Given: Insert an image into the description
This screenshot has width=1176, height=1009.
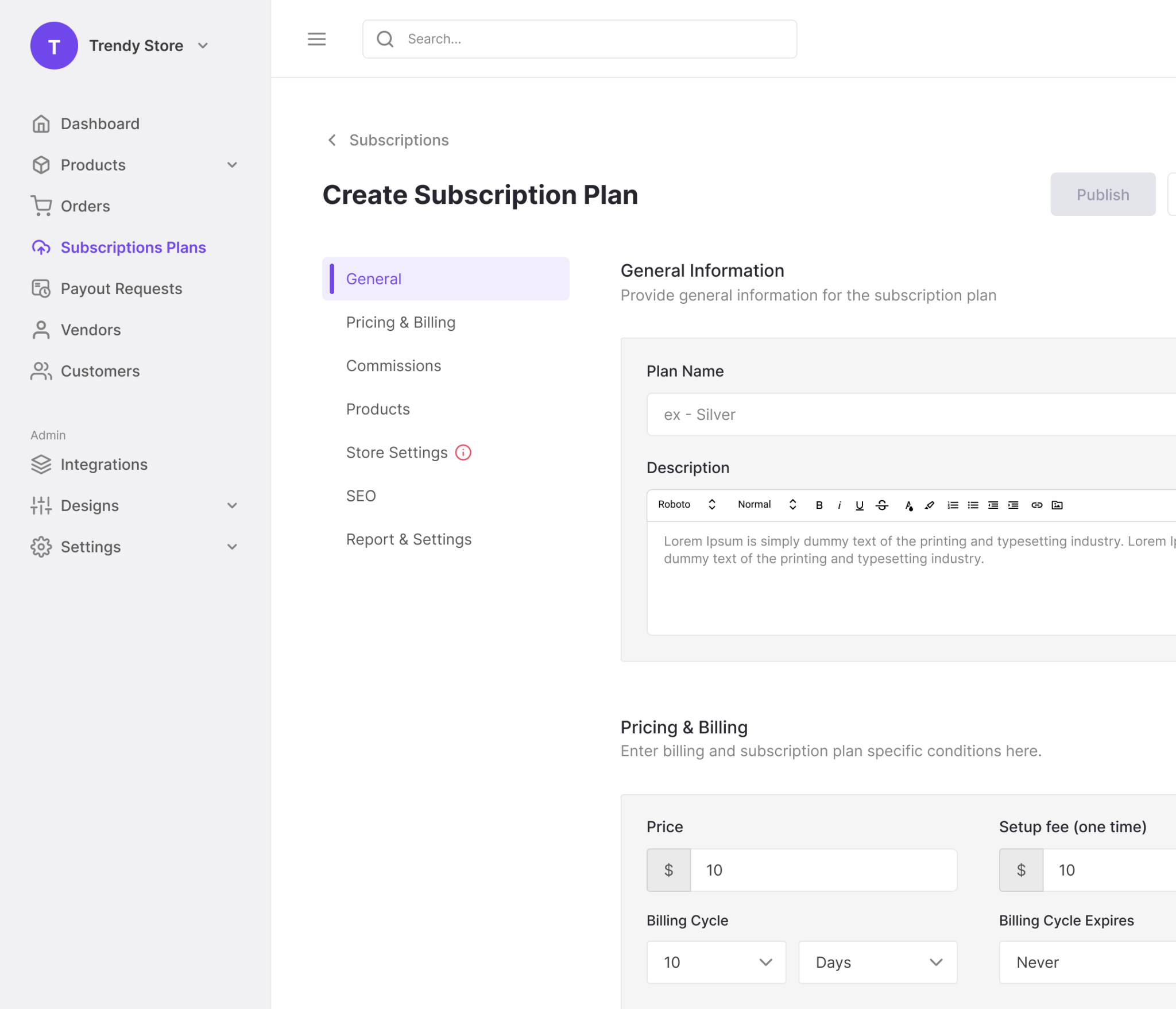Looking at the screenshot, I should 1057,505.
